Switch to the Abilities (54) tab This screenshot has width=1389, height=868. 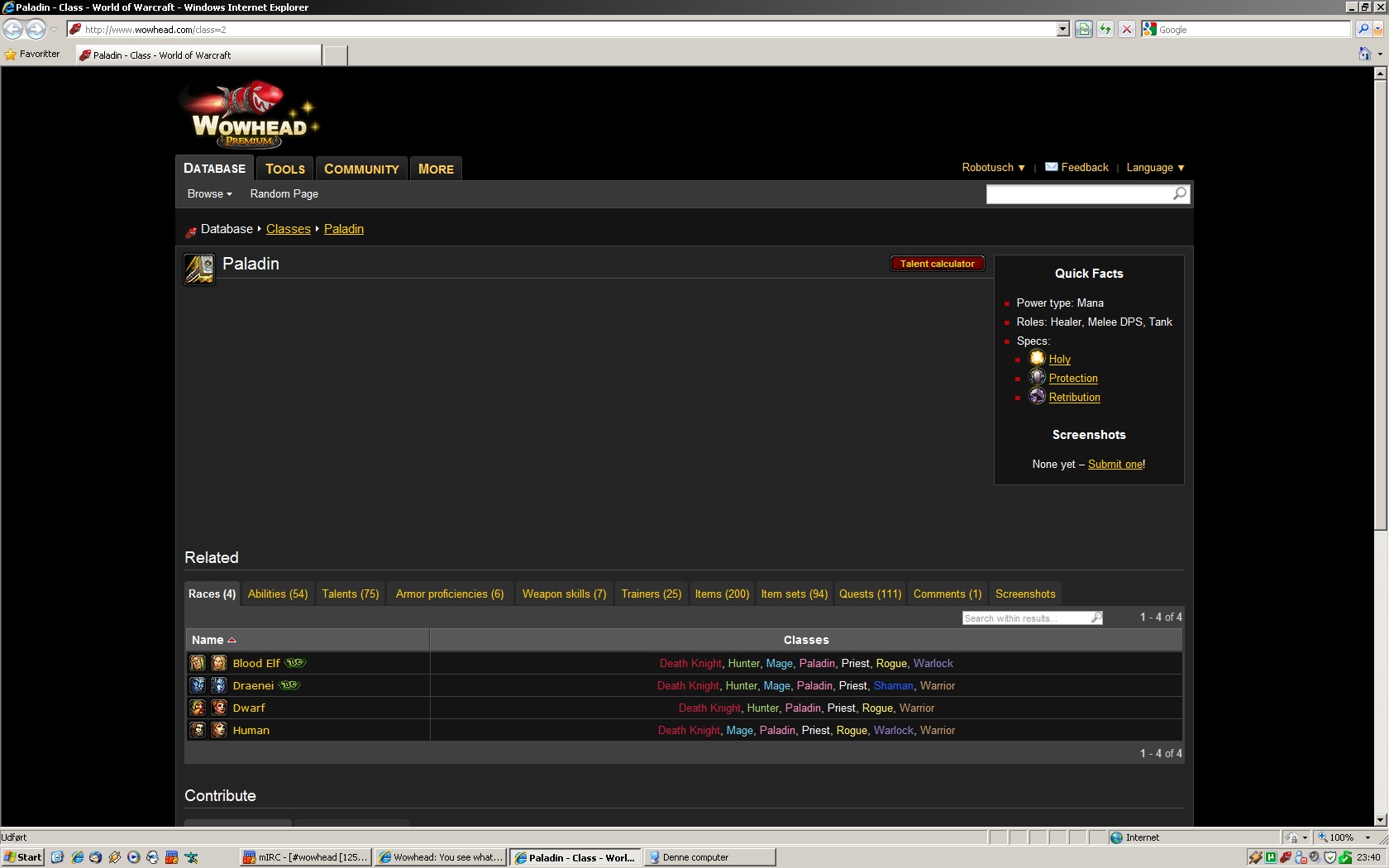pos(278,594)
